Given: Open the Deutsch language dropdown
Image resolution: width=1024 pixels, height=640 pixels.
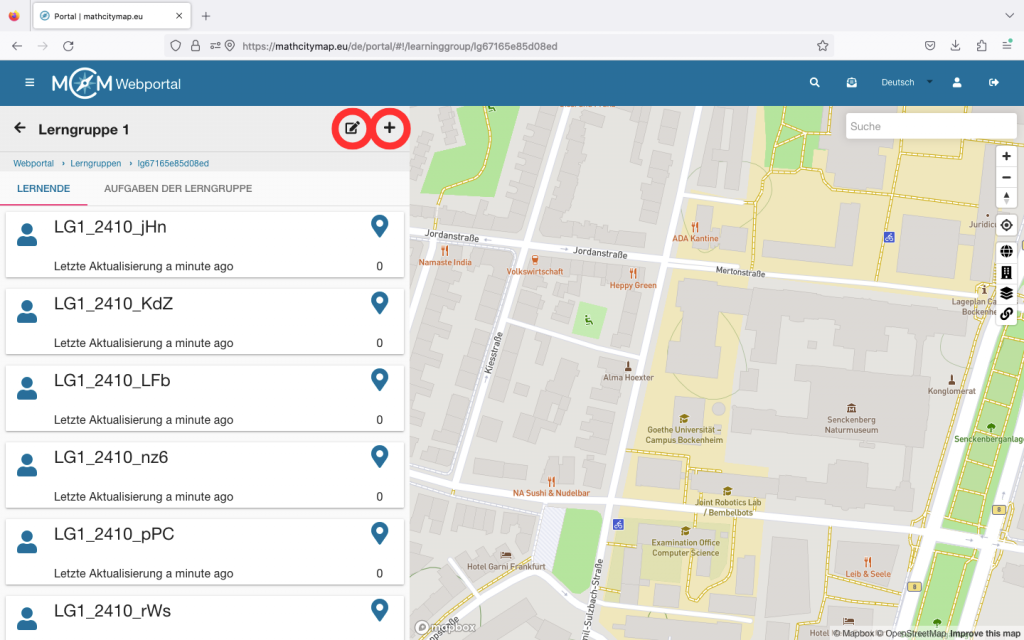Looking at the screenshot, I should [x=906, y=83].
